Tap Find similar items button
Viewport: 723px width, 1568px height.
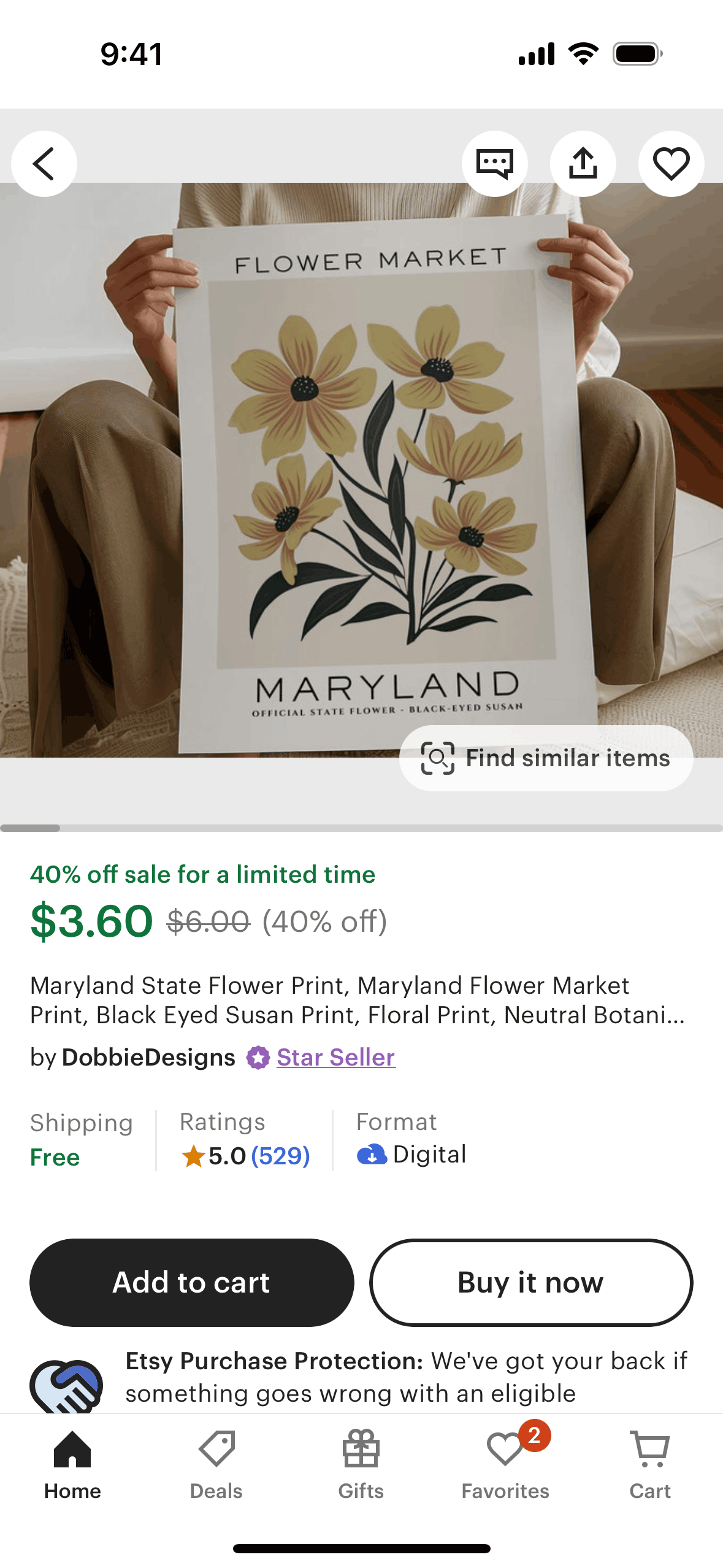coord(546,758)
